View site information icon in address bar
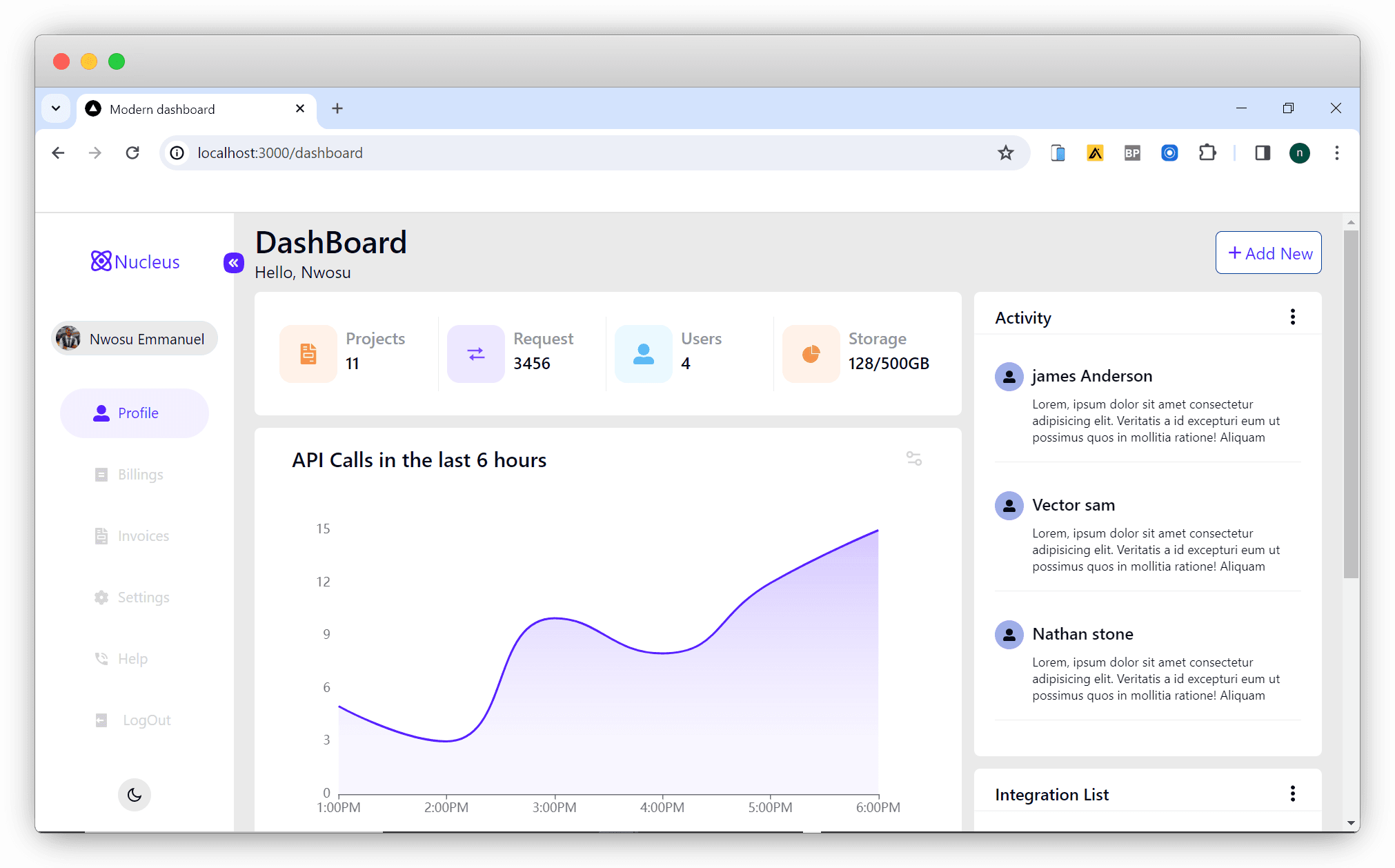The height and width of the screenshot is (868, 1395). click(x=177, y=153)
